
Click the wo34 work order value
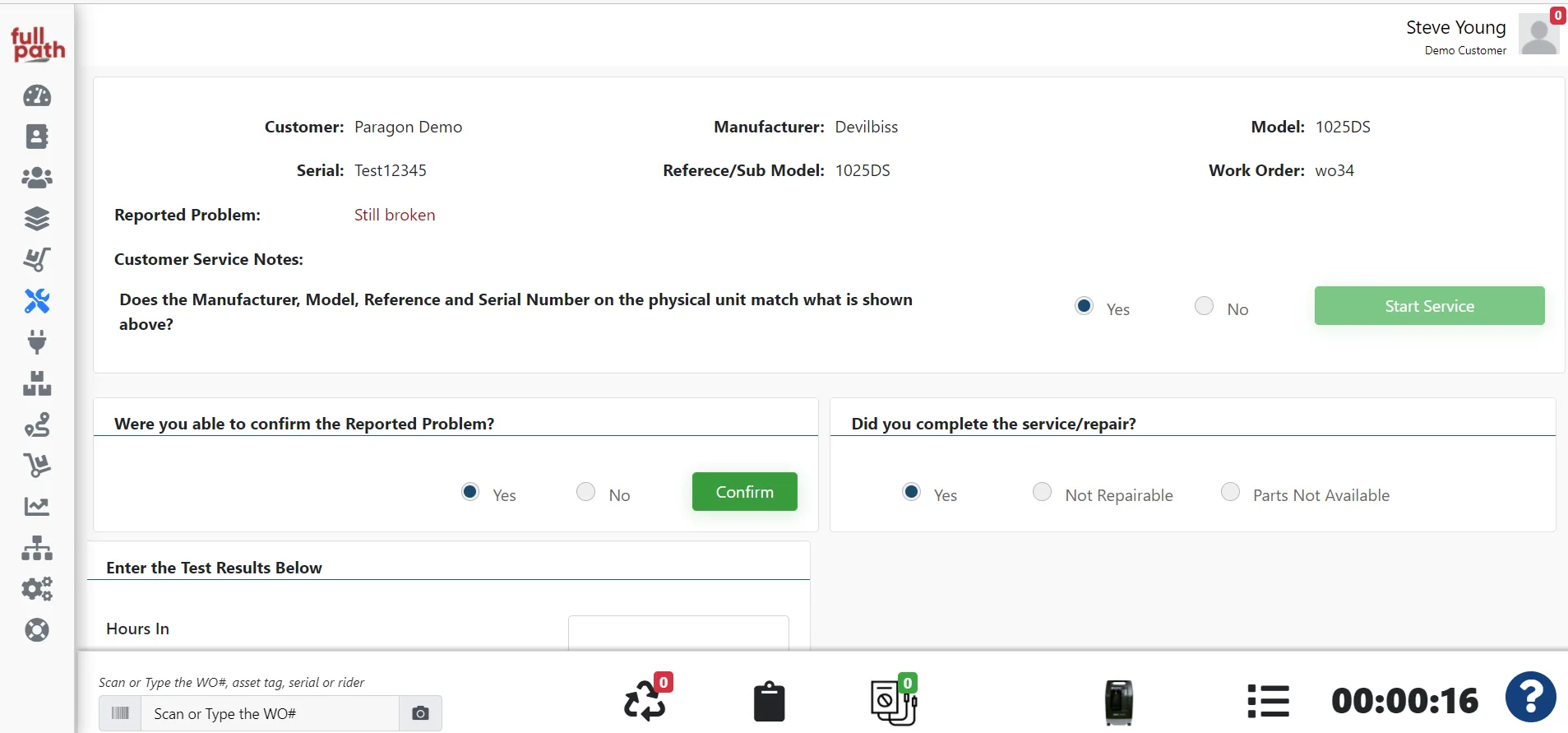tap(1334, 170)
